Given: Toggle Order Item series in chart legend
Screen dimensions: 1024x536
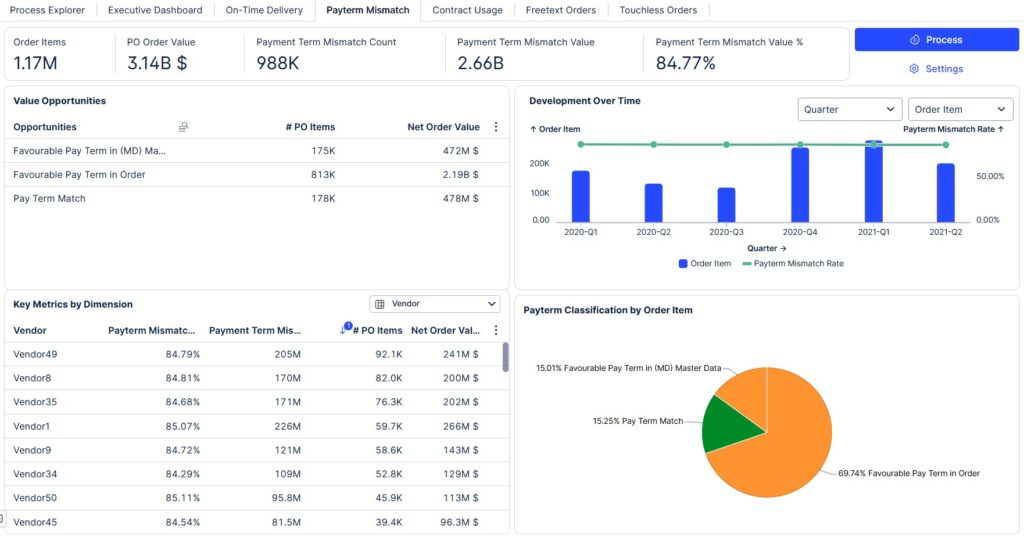Looking at the screenshot, I should pyautogui.click(x=705, y=264).
